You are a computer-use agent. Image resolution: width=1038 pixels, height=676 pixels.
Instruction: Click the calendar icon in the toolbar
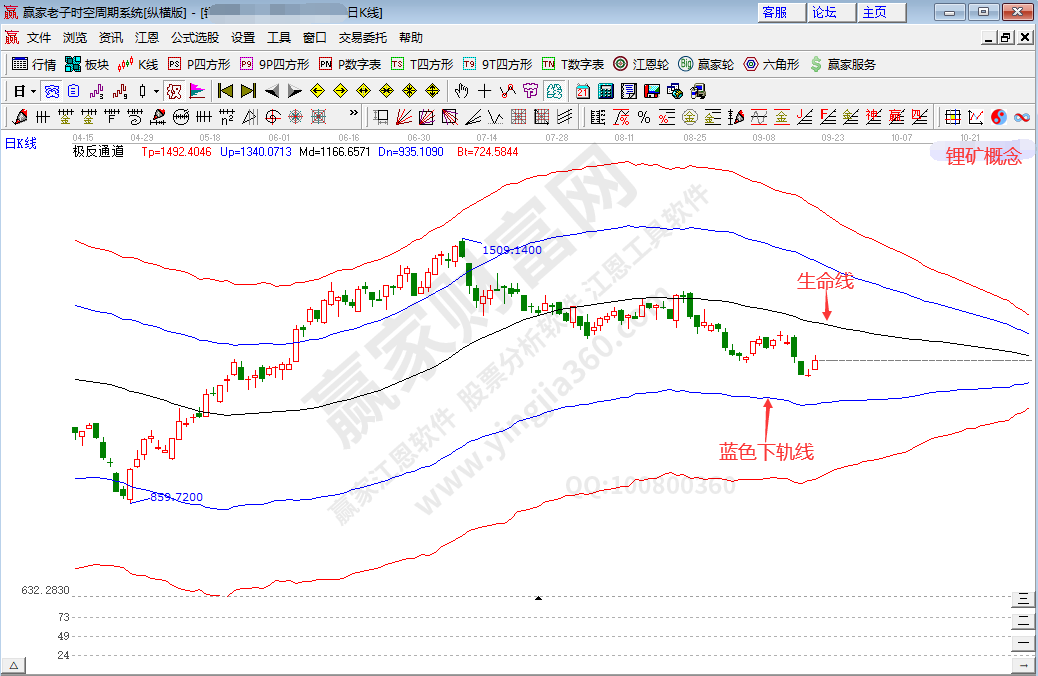coord(583,91)
